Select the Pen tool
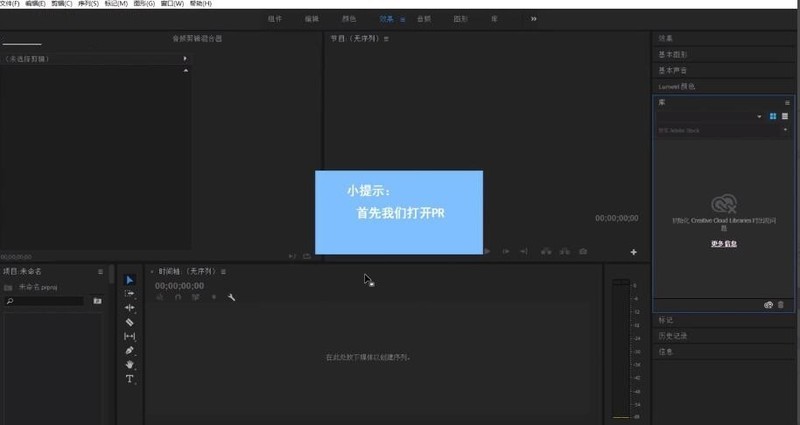 [x=129, y=351]
